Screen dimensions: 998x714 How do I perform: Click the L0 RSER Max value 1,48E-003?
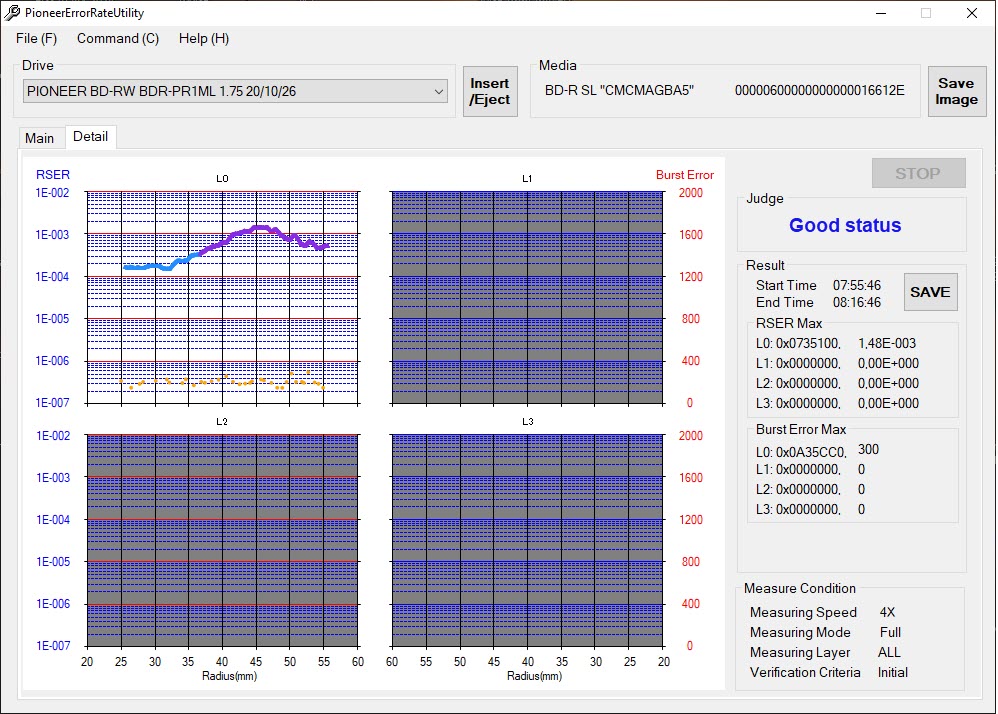pyautogui.click(x=887, y=343)
